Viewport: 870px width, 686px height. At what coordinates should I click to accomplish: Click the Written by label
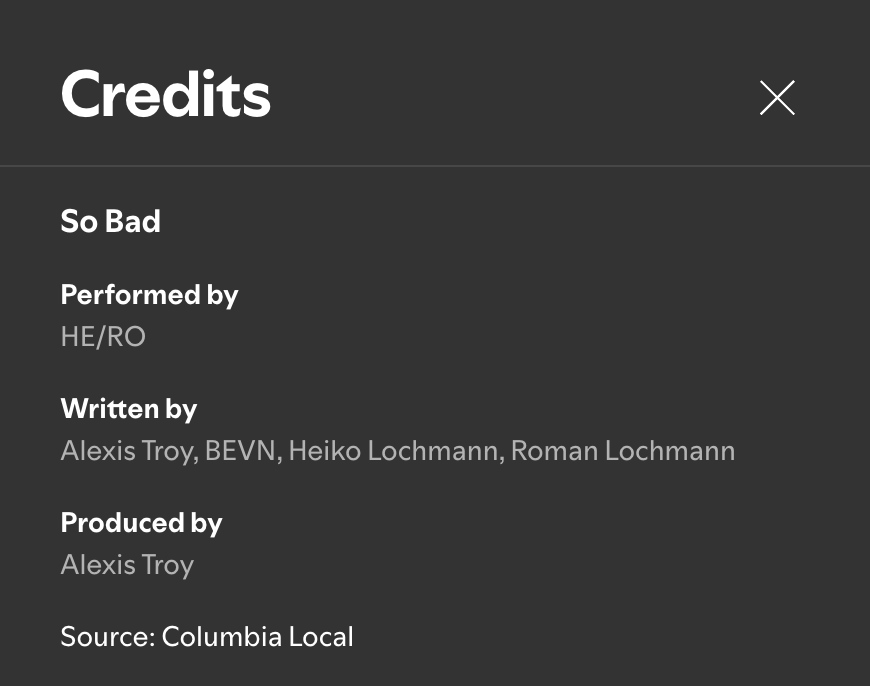click(128, 409)
